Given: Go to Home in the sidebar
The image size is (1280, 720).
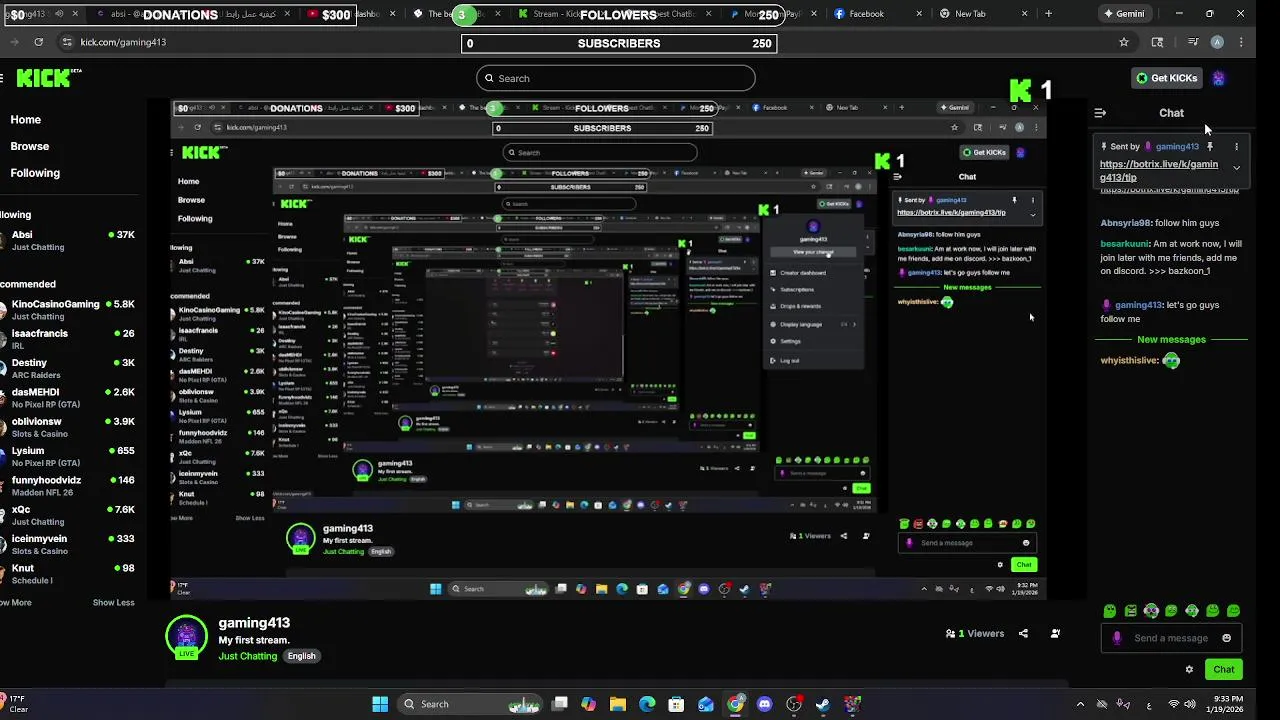Looking at the screenshot, I should (x=26, y=120).
